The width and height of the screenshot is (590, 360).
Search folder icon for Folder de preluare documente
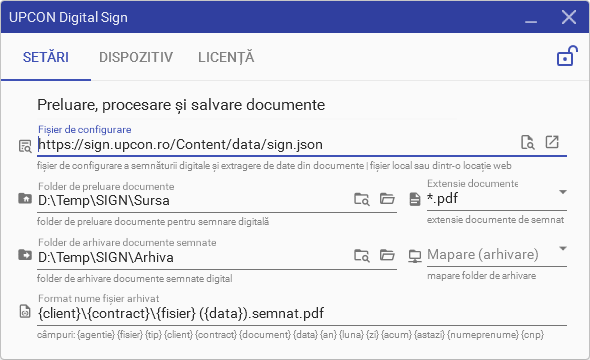(x=362, y=199)
